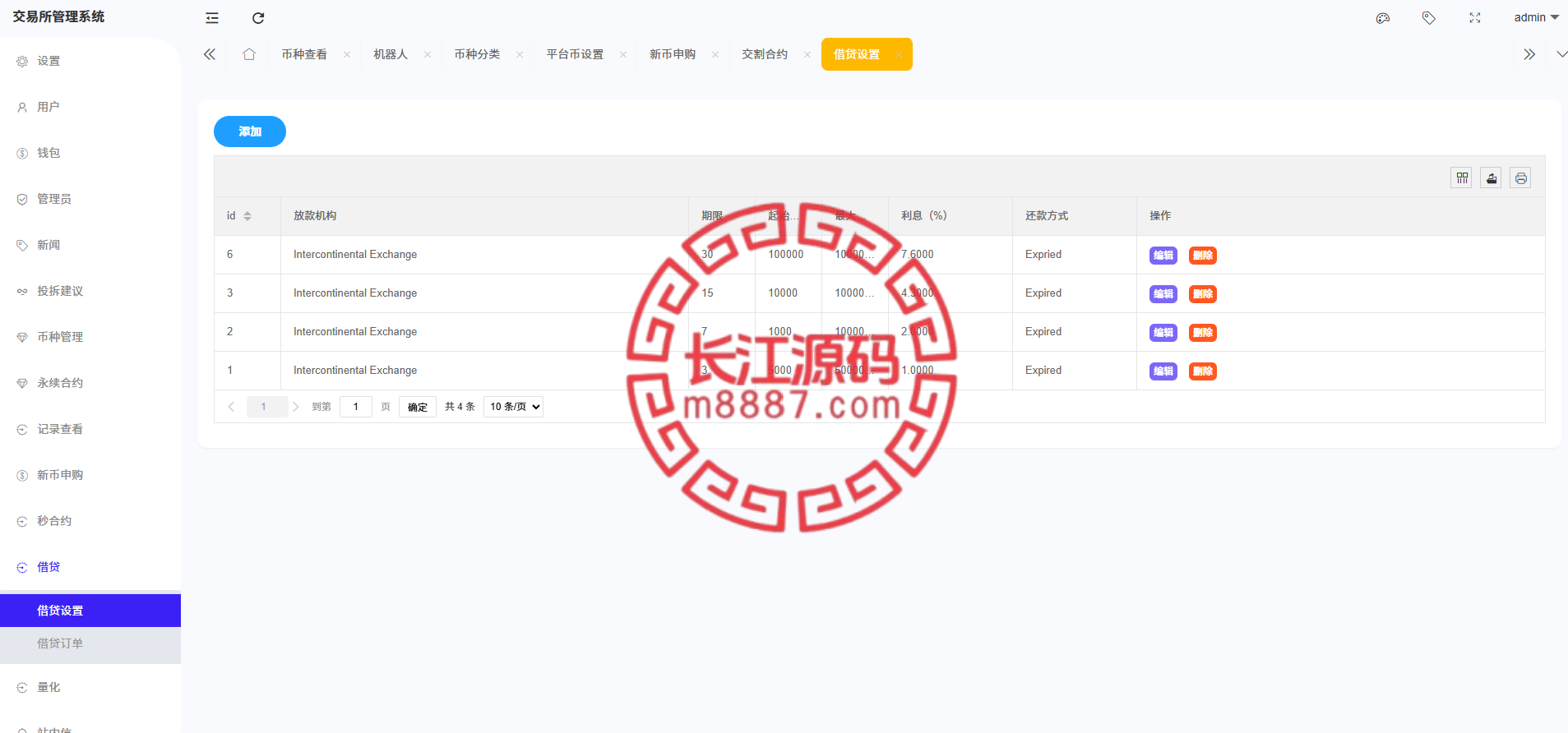The width and height of the screenshot is (1568, 733).
Task: Click the page jump number field
Action: pos(356,407)
